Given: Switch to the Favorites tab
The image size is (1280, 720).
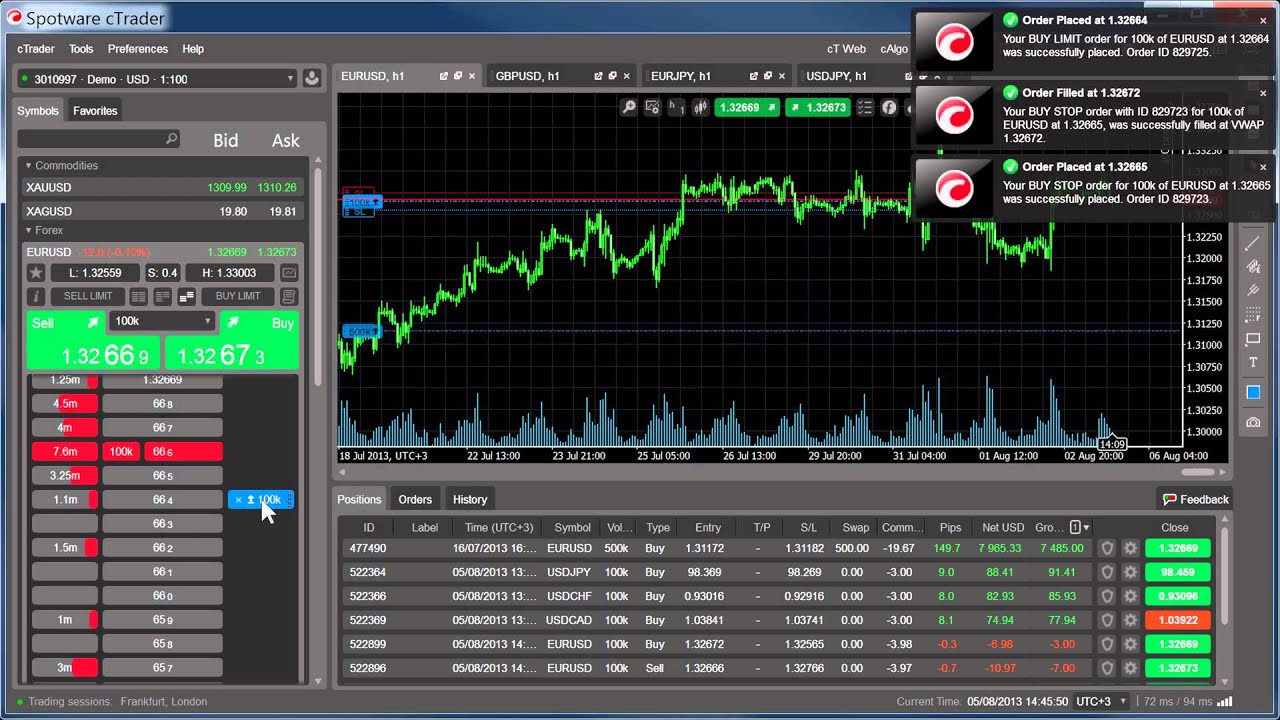Looking at the screenshot, I should (95, 111).
